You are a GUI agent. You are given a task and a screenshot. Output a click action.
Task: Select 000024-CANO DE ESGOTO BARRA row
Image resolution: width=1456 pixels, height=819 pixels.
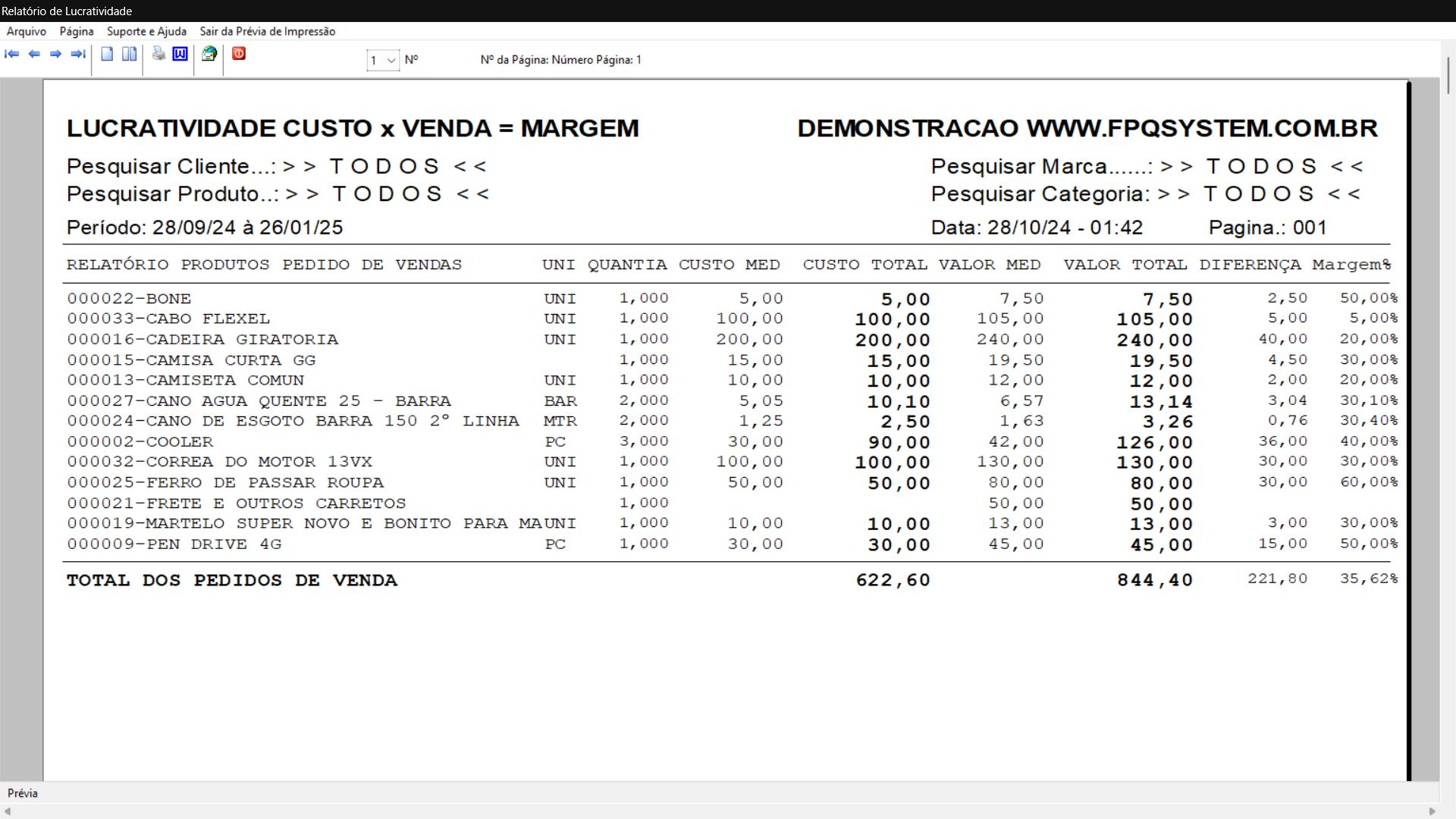[732, 421]
